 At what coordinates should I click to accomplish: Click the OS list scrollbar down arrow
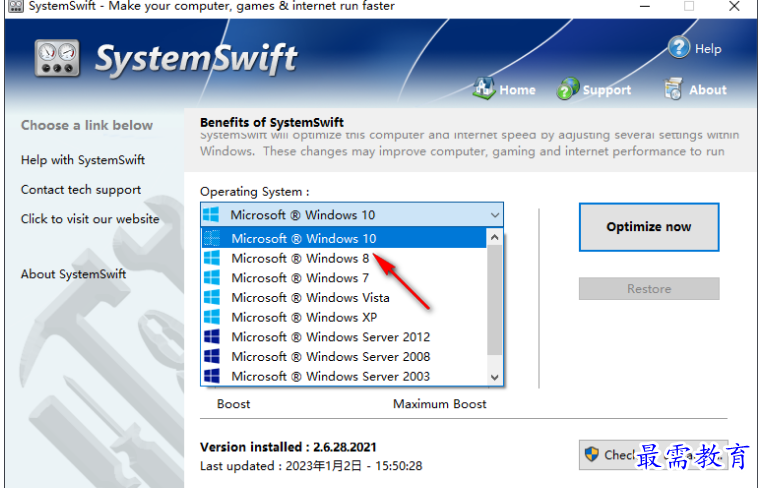(494, 377)
